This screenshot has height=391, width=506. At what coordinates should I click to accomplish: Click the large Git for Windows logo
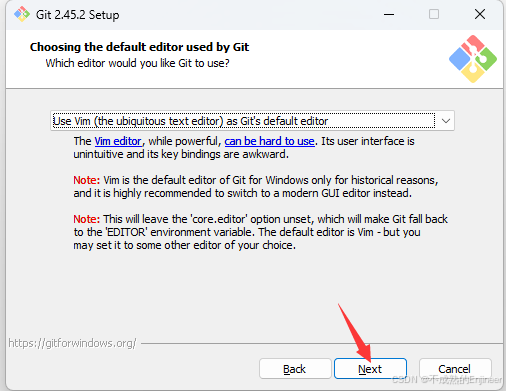tap(473, 59)
